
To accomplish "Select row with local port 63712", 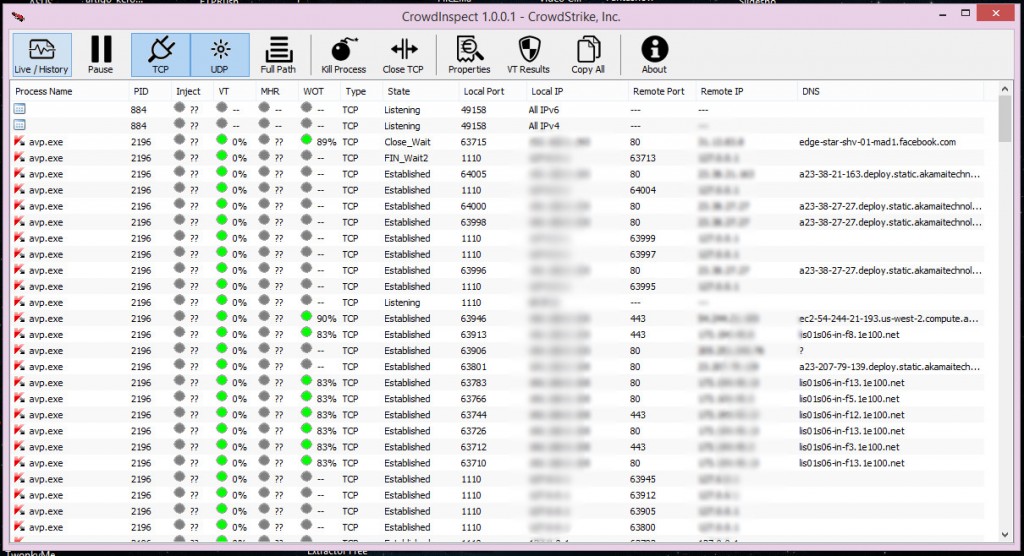I will (x=498, y=447).
